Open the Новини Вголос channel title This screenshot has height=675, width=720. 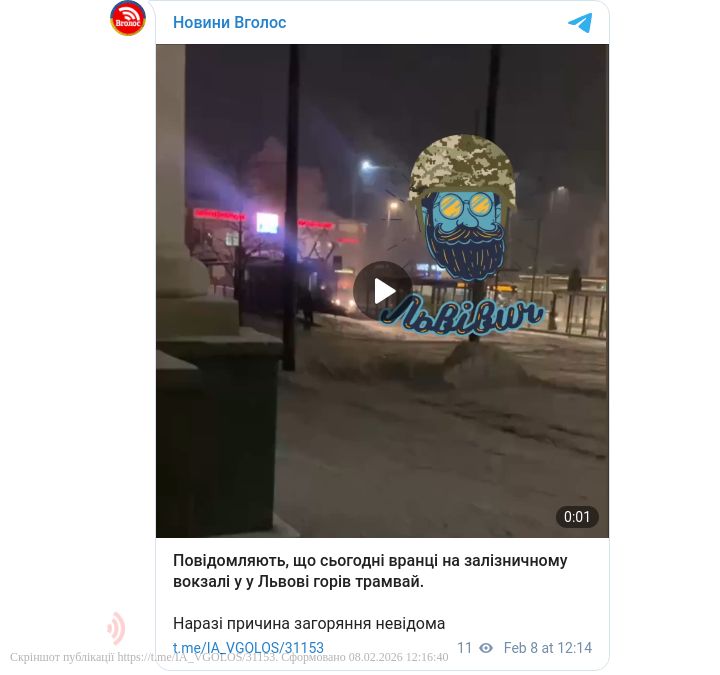(229, 22)
